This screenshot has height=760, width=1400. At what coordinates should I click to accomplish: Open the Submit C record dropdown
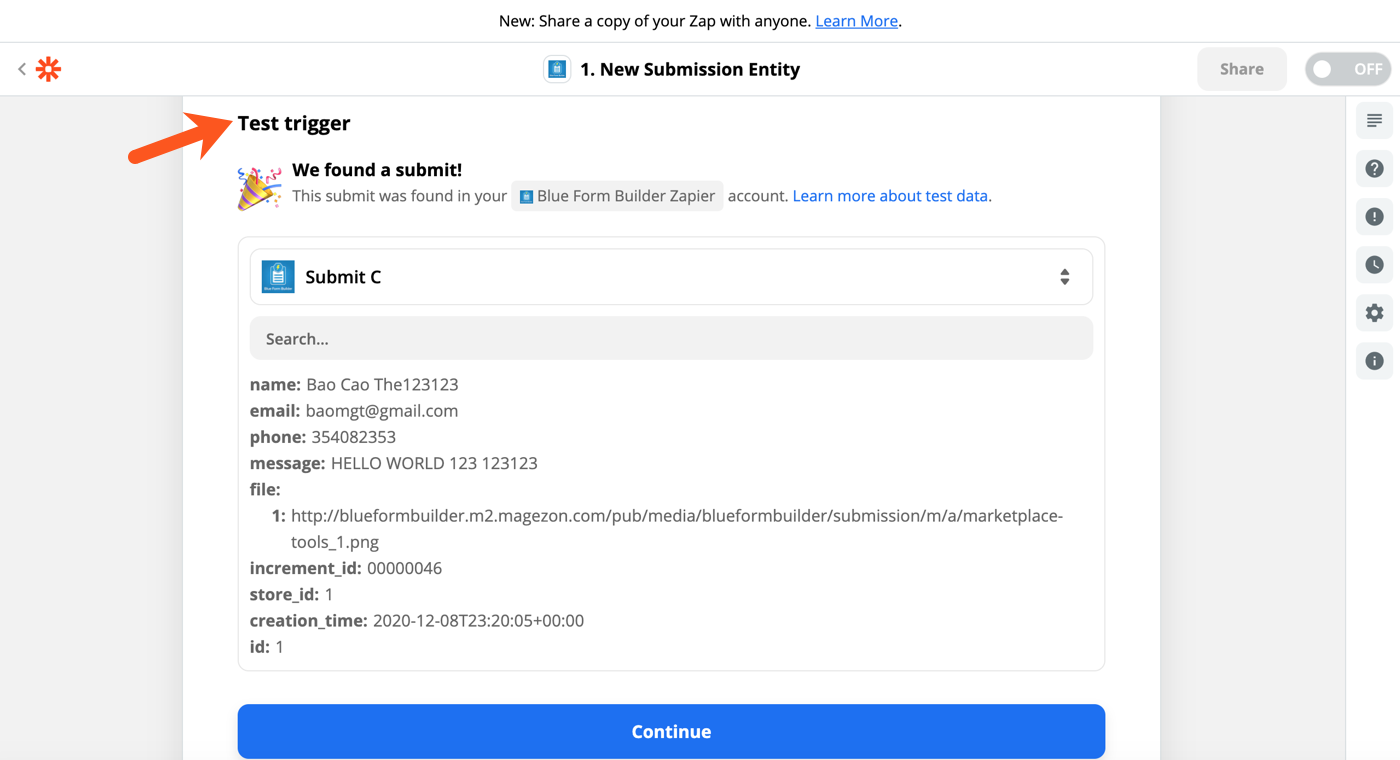(670, 276)
